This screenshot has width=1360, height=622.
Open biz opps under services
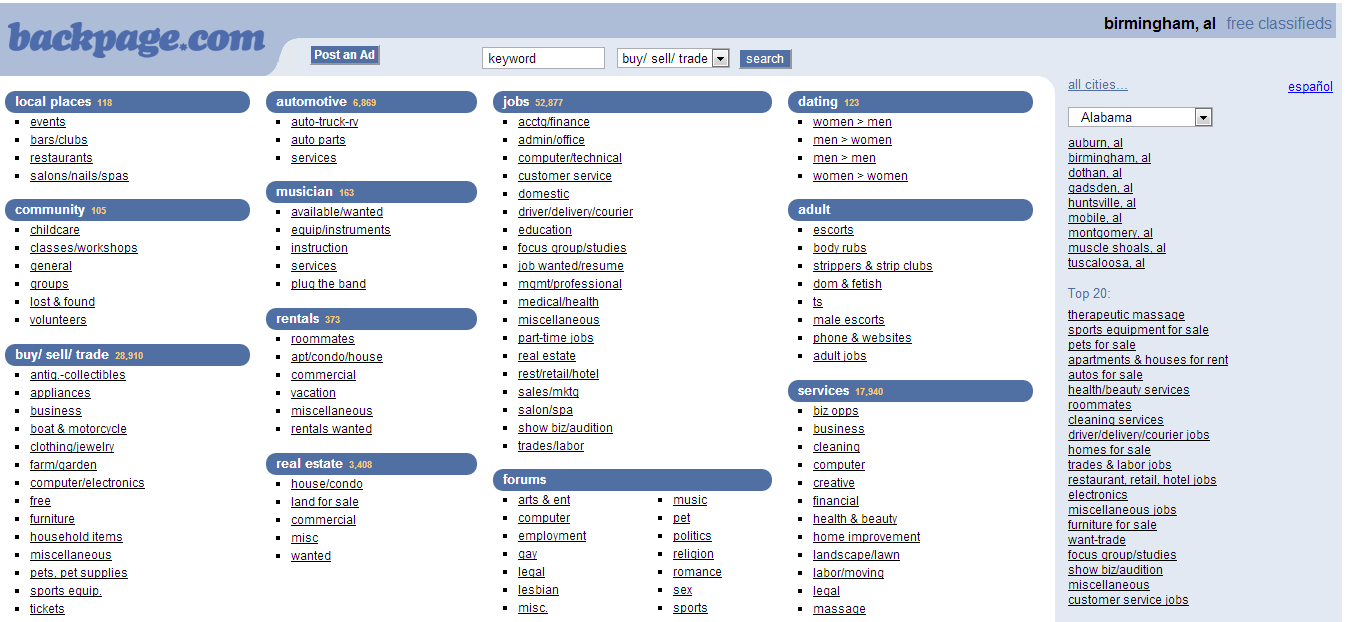836,411
